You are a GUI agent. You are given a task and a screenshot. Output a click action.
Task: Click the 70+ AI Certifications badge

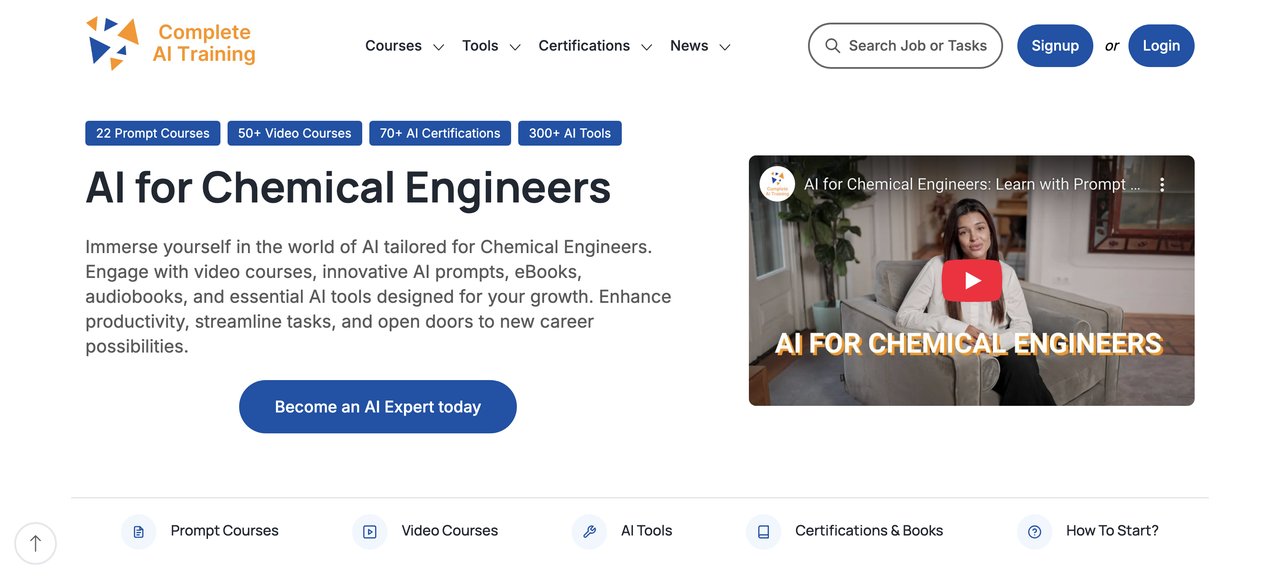point(440,133)
